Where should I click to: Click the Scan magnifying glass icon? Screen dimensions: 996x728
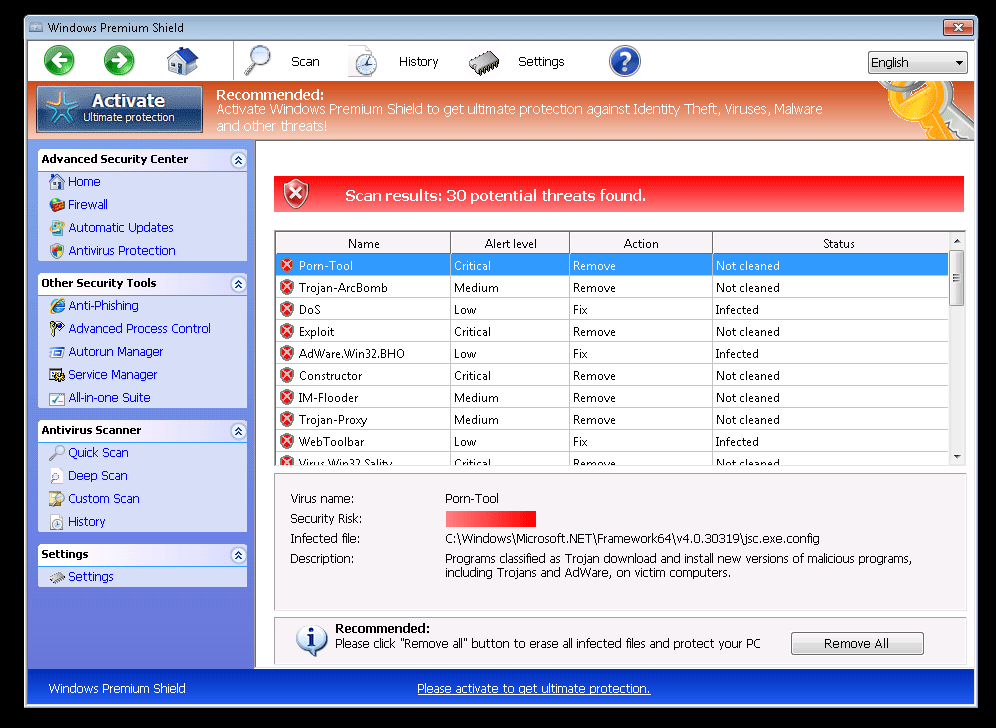point(259,61)
